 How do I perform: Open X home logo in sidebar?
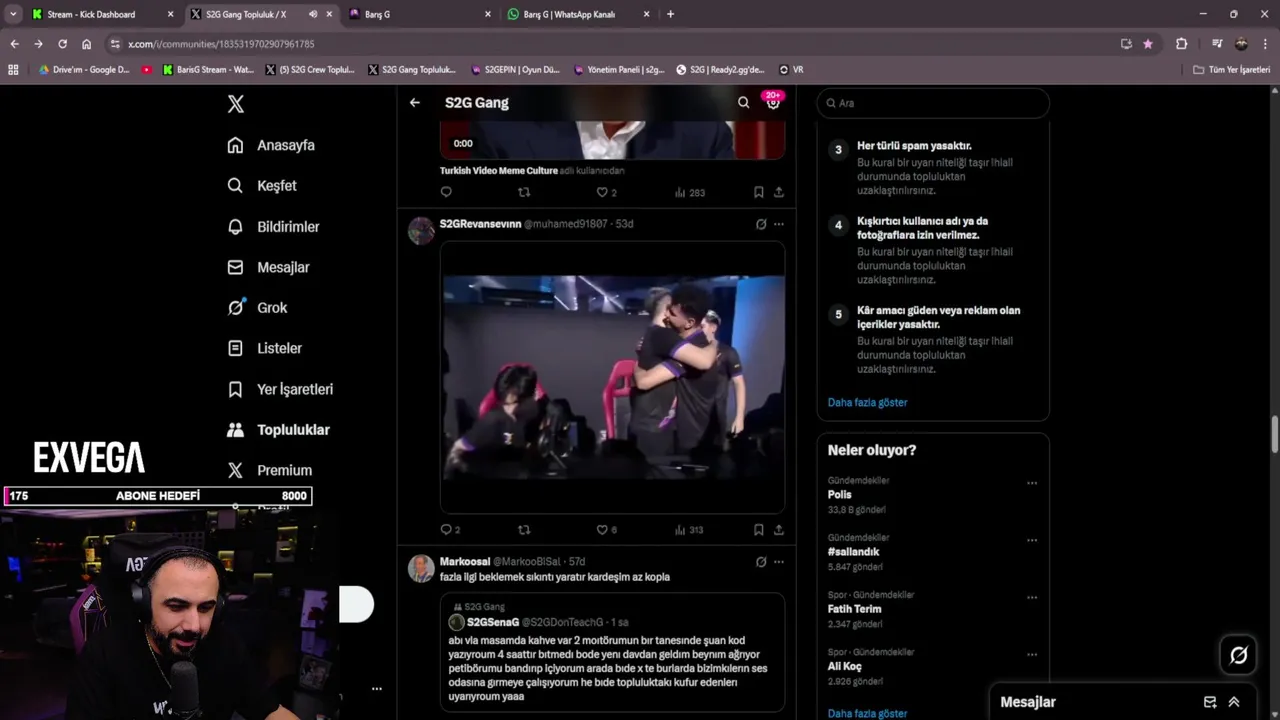point(236,104)
